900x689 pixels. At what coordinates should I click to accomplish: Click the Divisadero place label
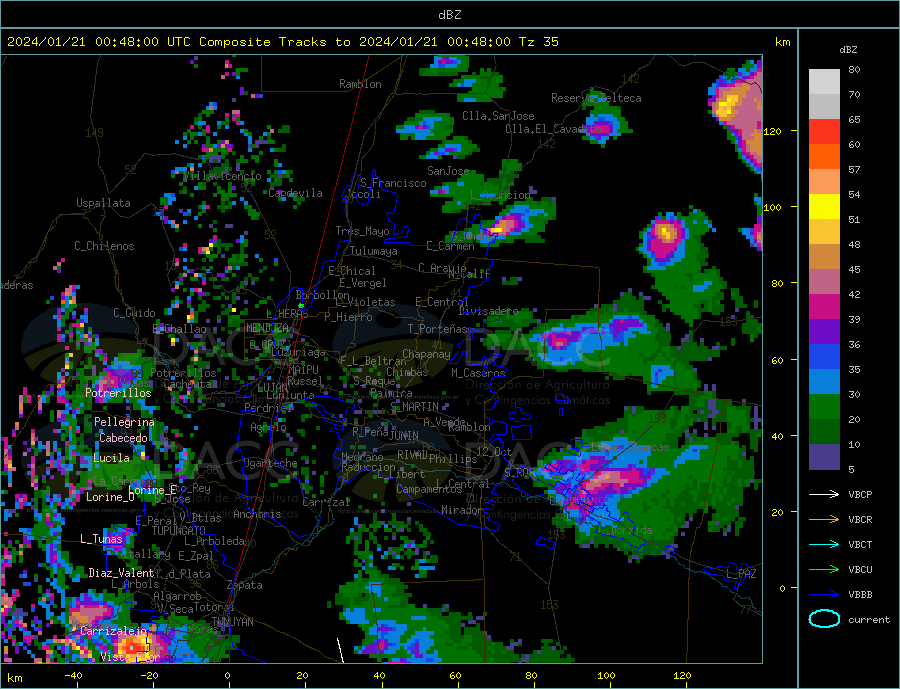coord(488,311)
